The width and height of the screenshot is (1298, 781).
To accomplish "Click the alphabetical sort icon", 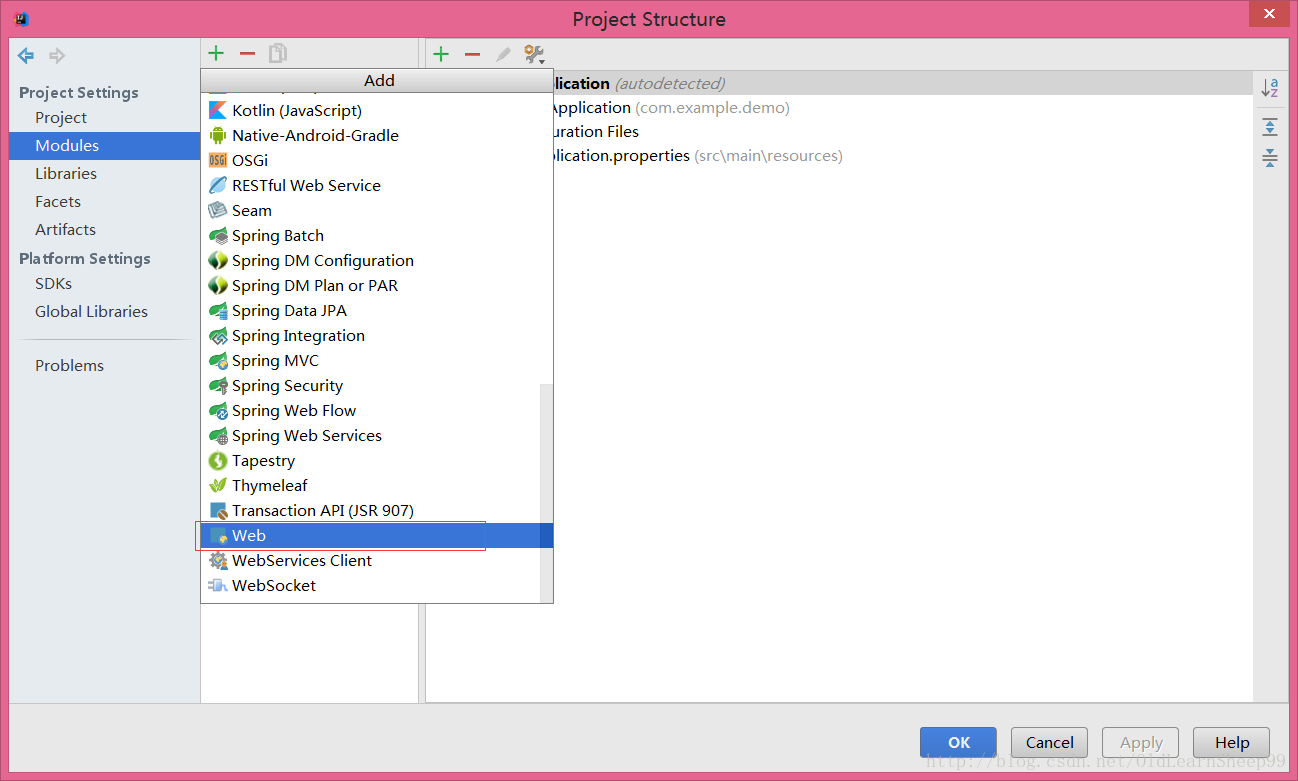I will (x=1269, y=88).
